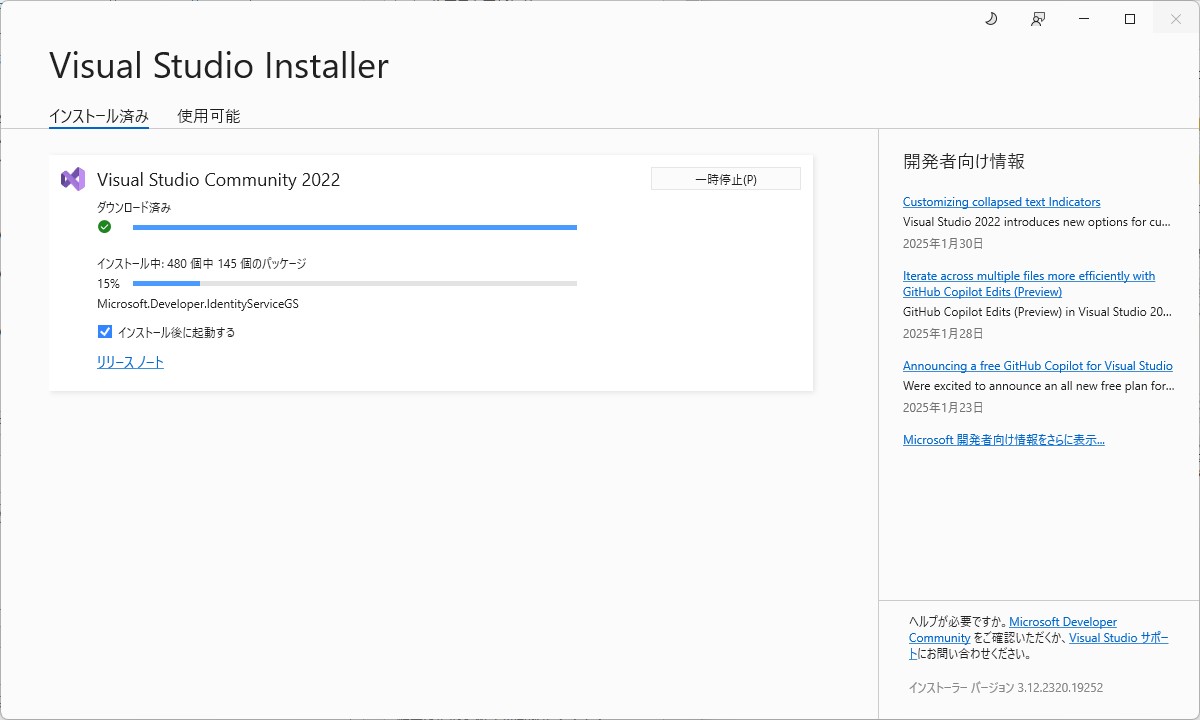Screen dimensions: 1200x720
Task: Click the installer version 3.12.2320.19252 text
Action: click(x=1005, y=688)
